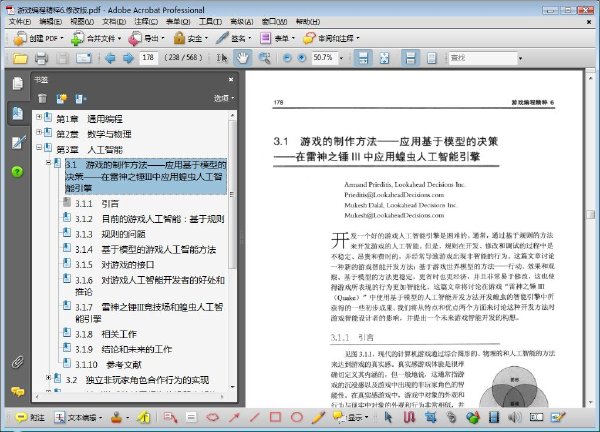The width and height of the screenshot is (600, 432).
Task: Click the green help icon in sidebar
Action: click(x=18, y=172)
